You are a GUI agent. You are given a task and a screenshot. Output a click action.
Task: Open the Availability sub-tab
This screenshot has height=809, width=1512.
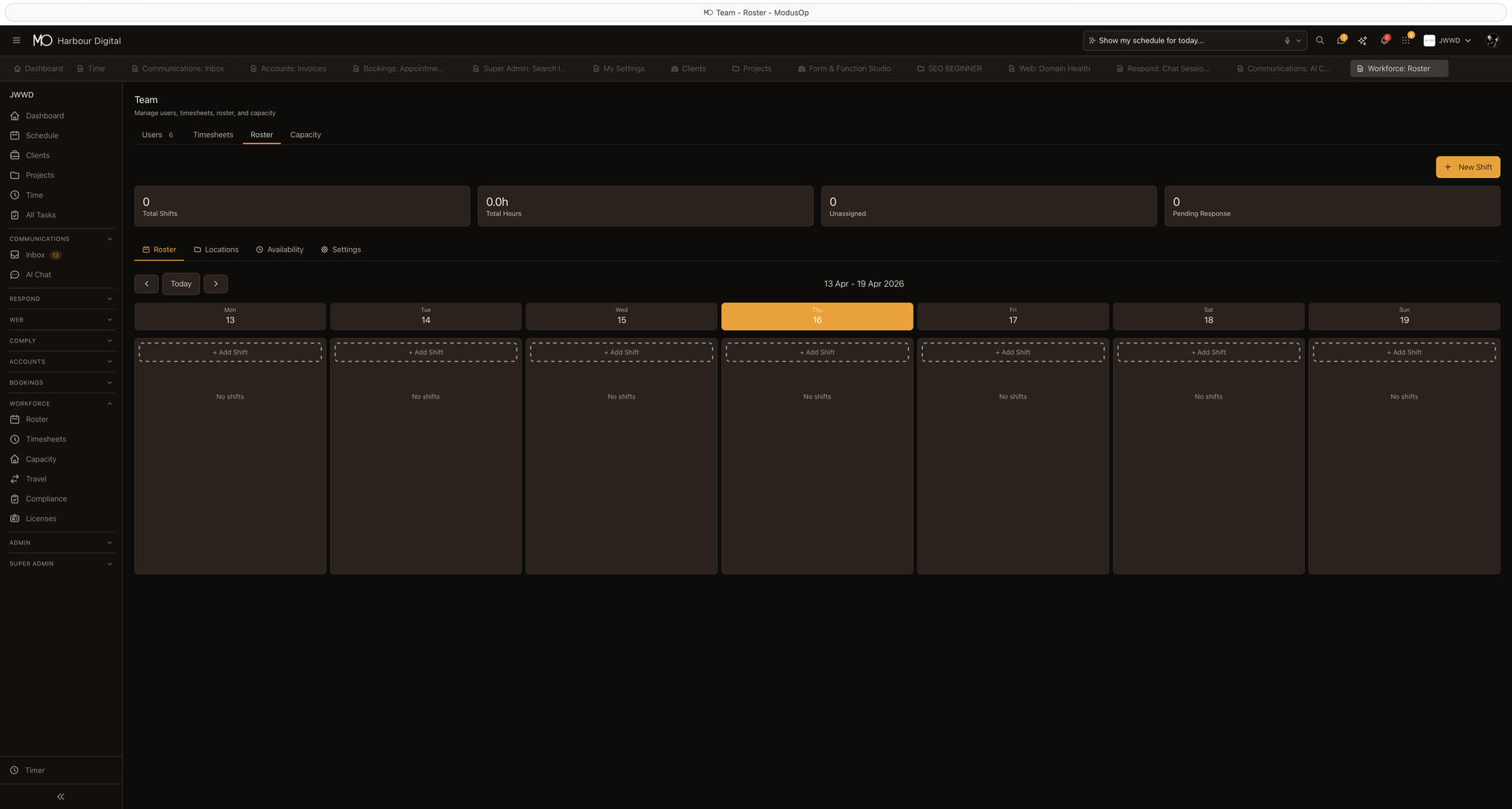click(280, 250)
